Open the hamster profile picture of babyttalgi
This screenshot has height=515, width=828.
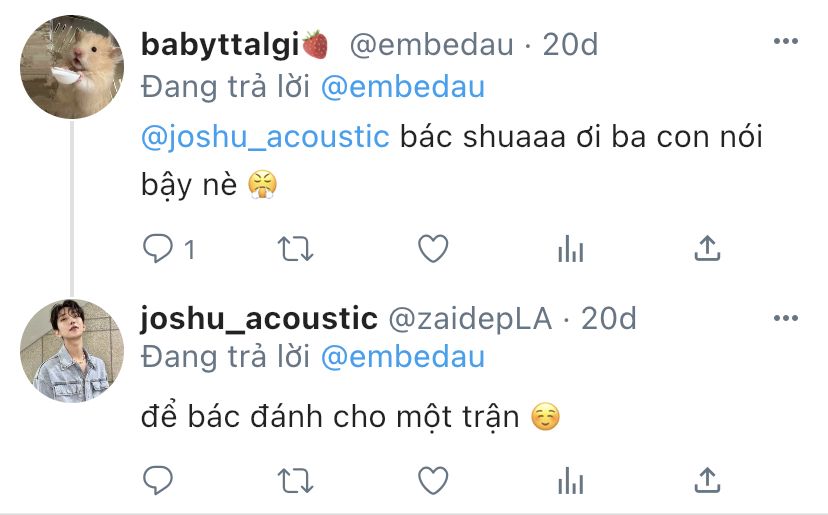pyautogui.click(x=72, y=67)
